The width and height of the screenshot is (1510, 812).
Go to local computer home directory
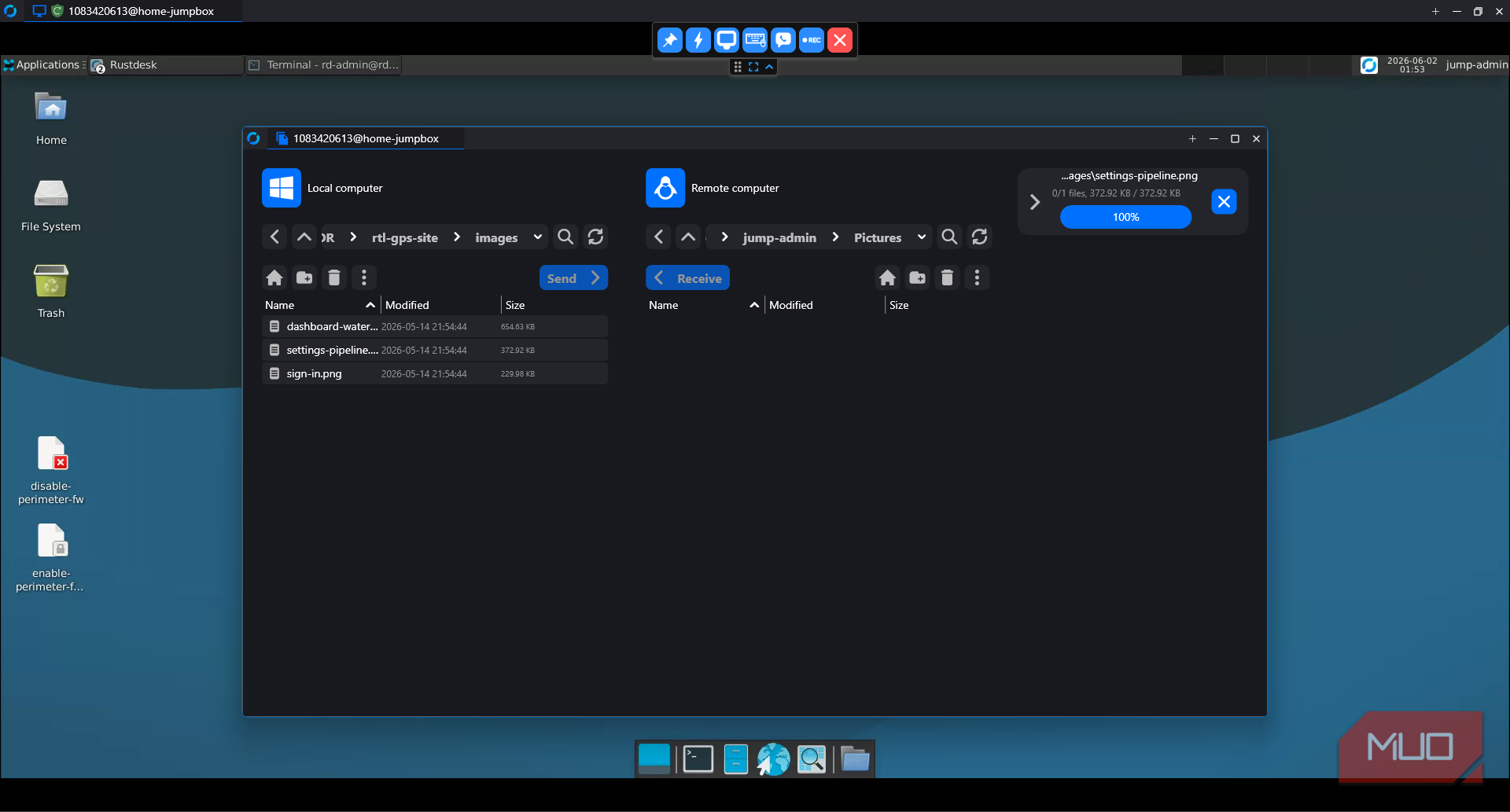(x=274, y=277)
